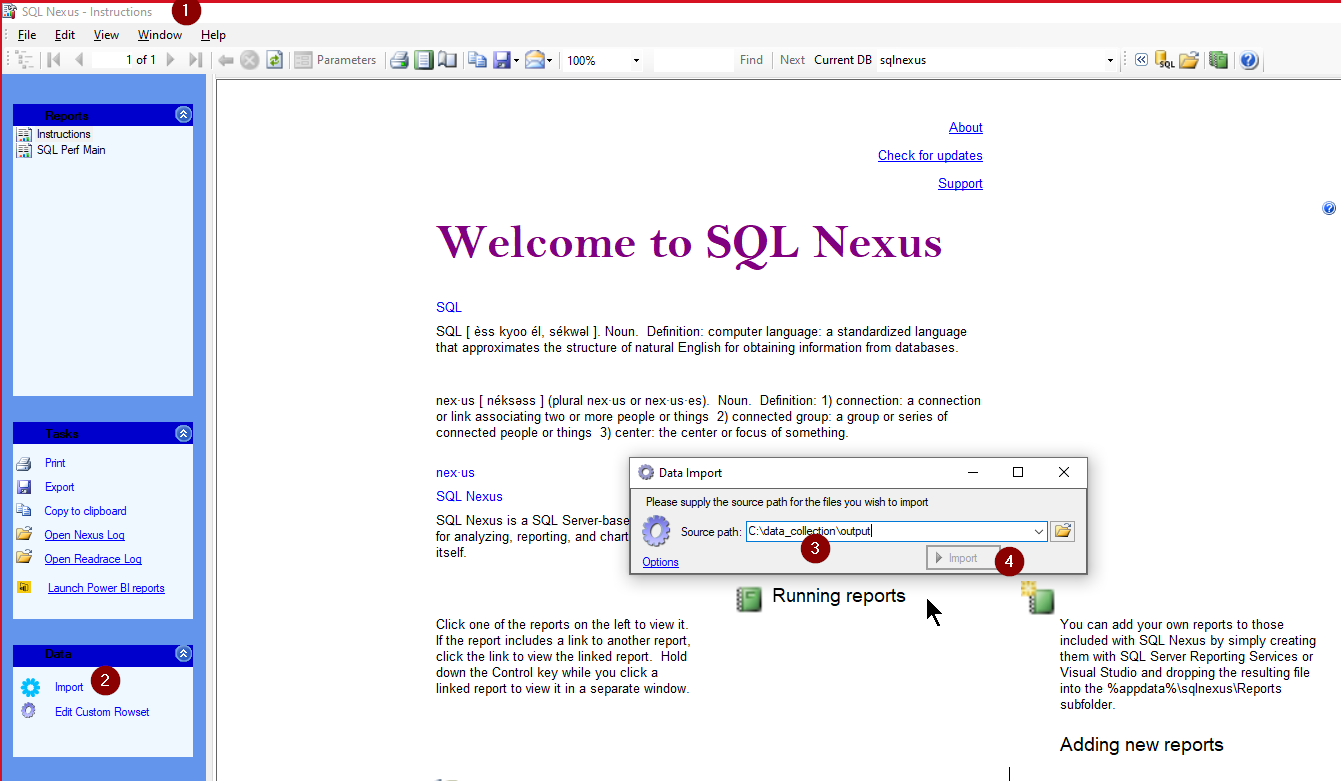Screen dimensions: 1341x781
Task: Click the toolbar save/export disk icon
Action: click(x=502, y=60)
